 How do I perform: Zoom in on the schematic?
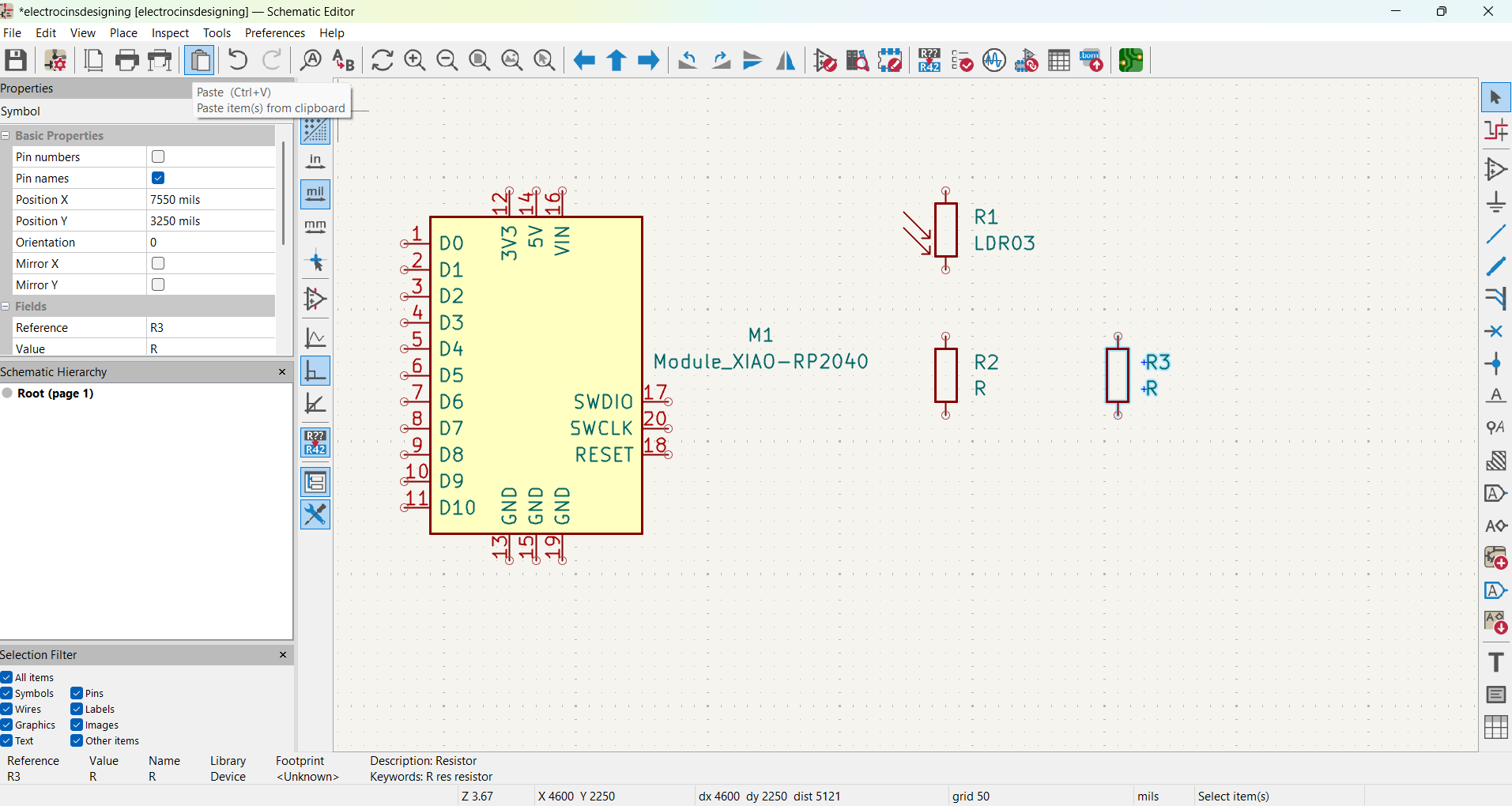(415, 60)
